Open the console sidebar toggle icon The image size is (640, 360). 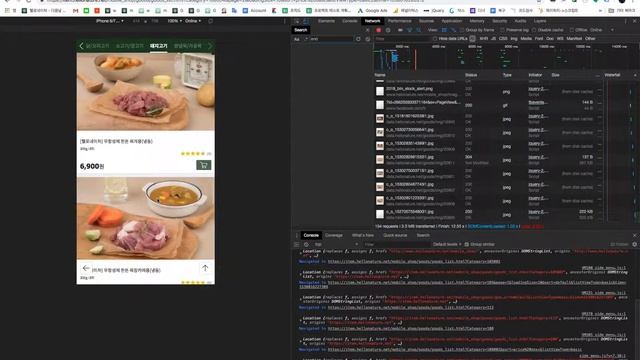296,244
